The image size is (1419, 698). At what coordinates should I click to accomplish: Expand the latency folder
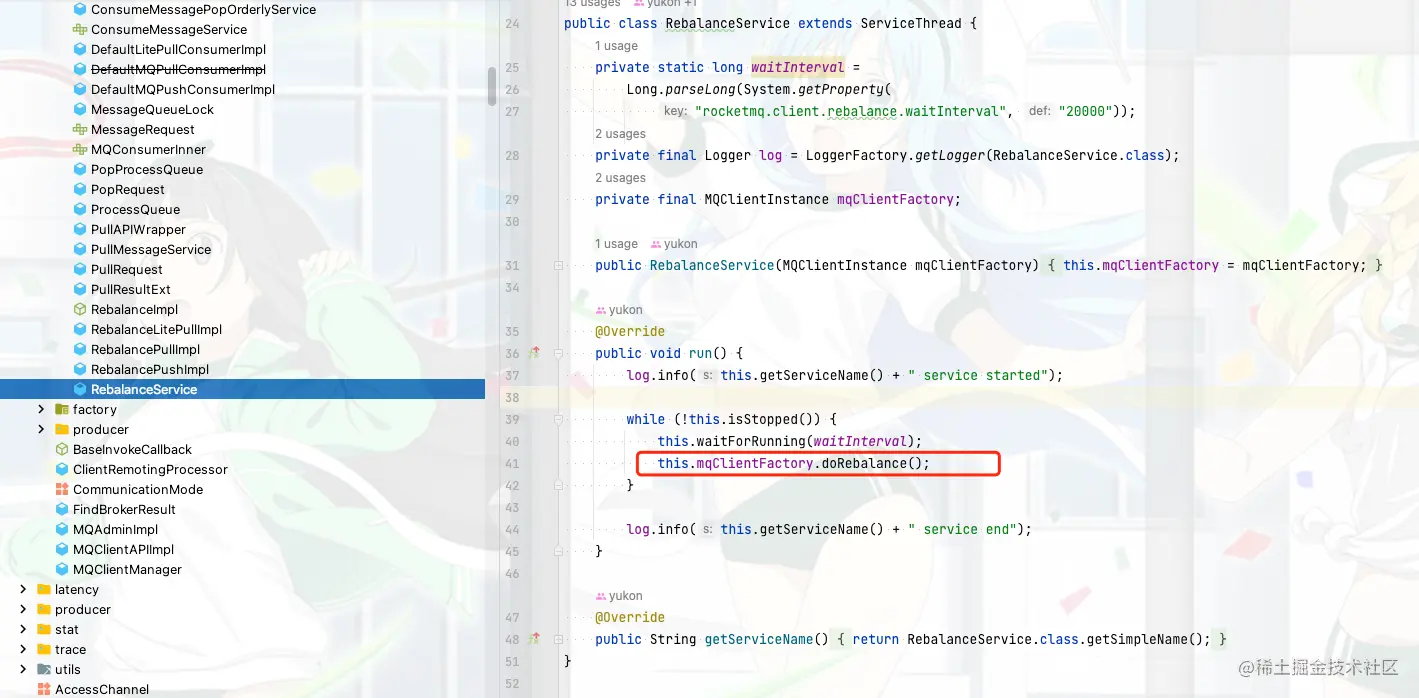pos(23,589)
